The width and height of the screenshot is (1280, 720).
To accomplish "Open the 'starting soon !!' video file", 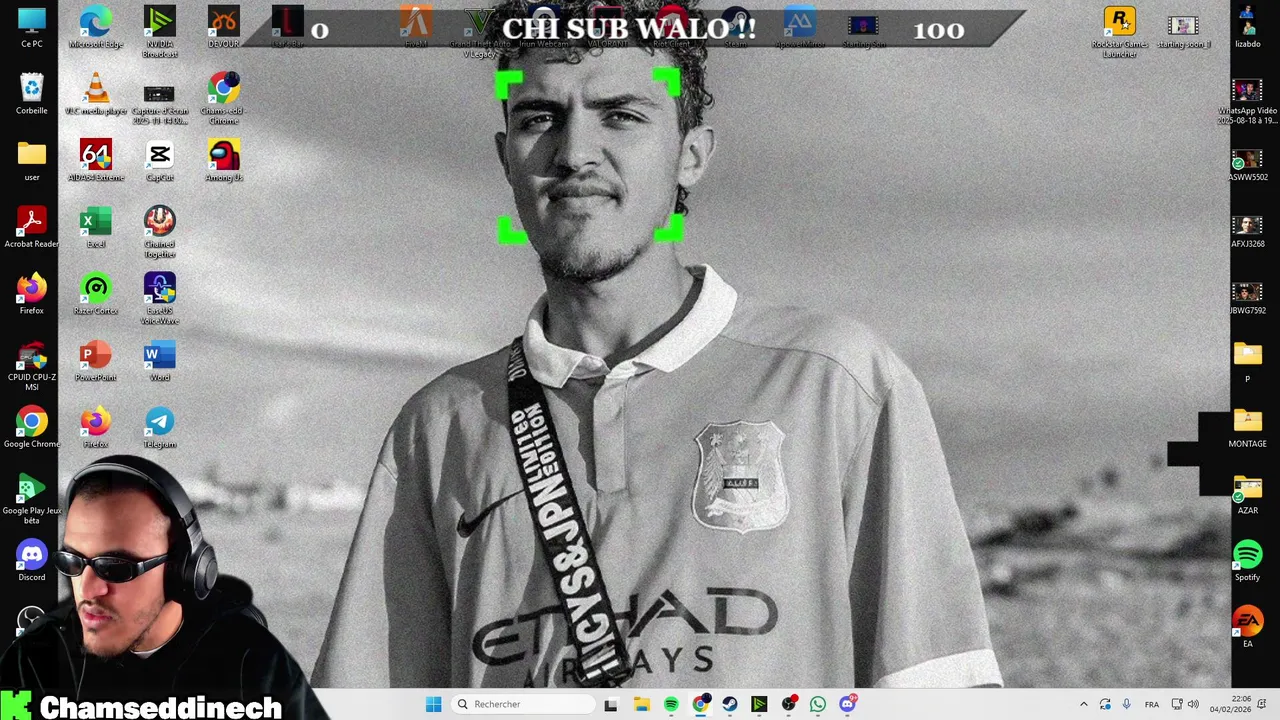I will (x=1183, y=28).
